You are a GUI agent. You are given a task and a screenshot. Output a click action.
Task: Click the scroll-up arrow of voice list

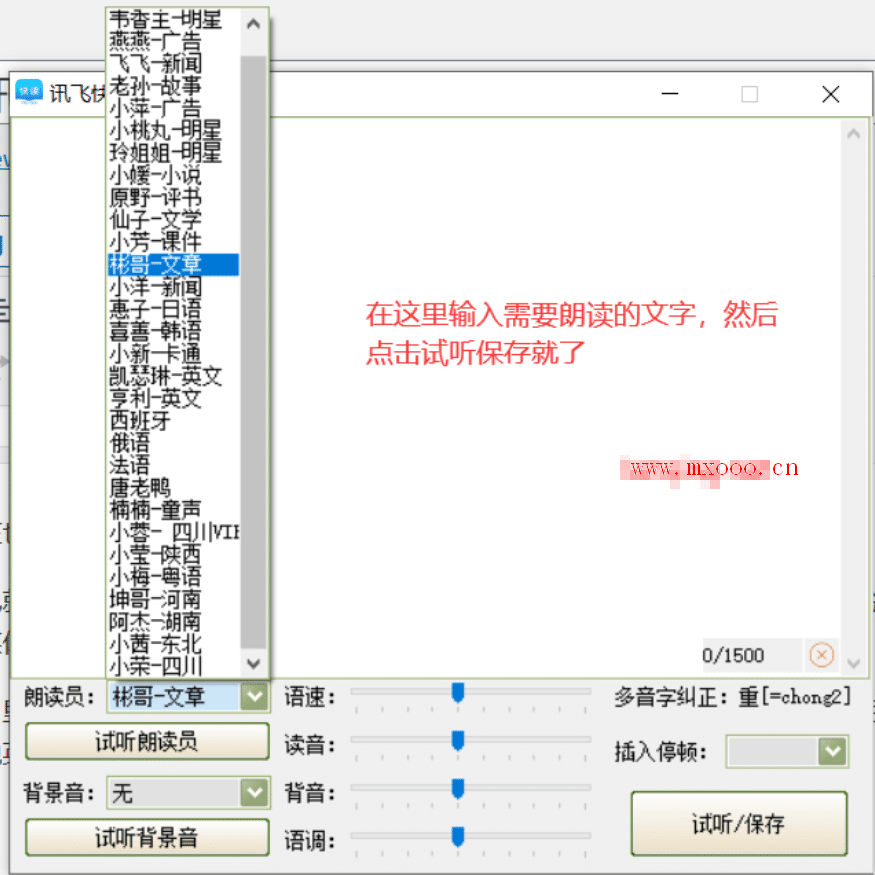tap(254, 23)
